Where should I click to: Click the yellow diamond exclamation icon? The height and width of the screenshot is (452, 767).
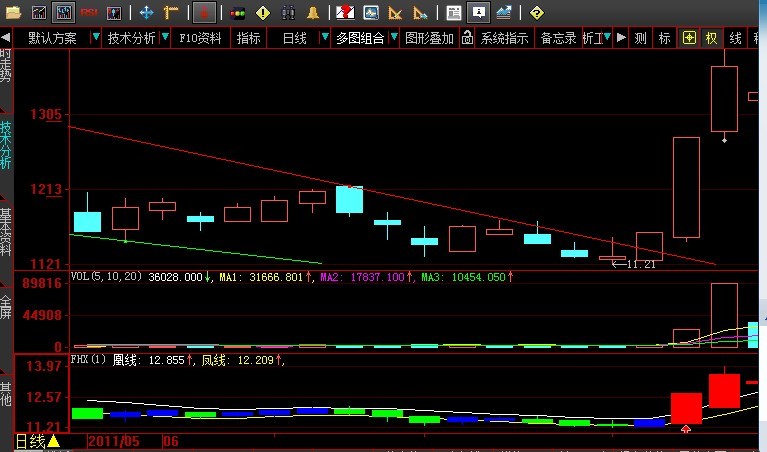[x=263, y=13]
